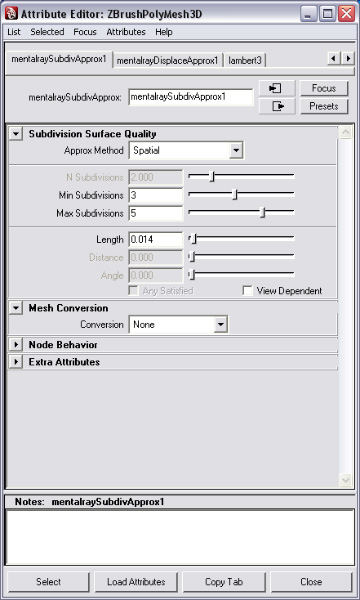Switch to the lambert3 tab
Viewport: 360px width, 600px height.
pyautogui.click(x=245, y=60)
